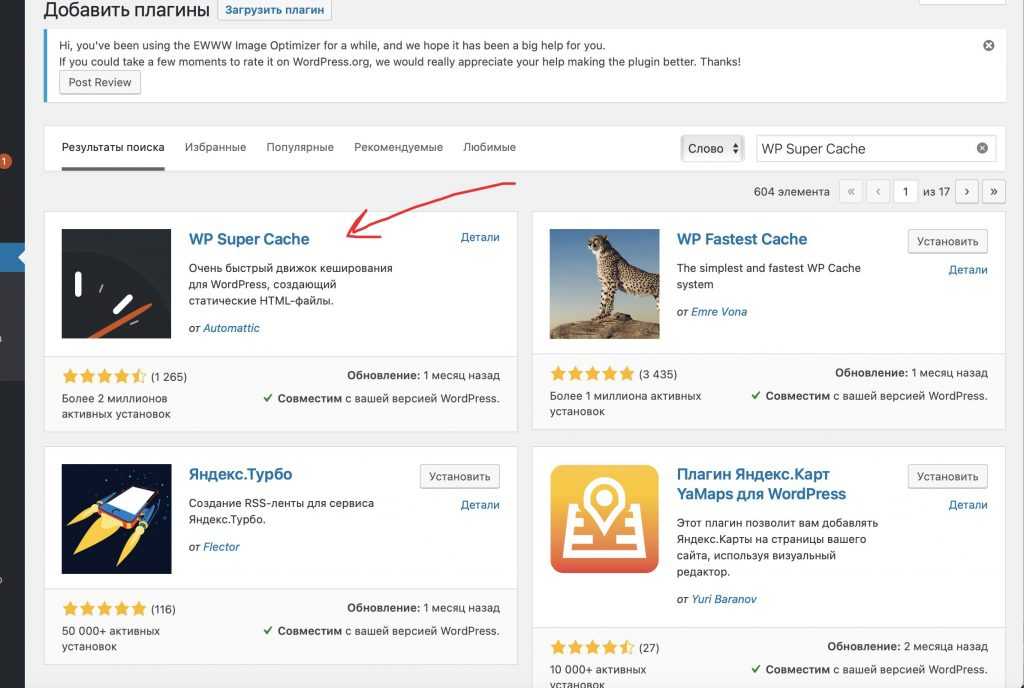
Task: Open the Слово search type dropdown
Action: click(712, 148)
